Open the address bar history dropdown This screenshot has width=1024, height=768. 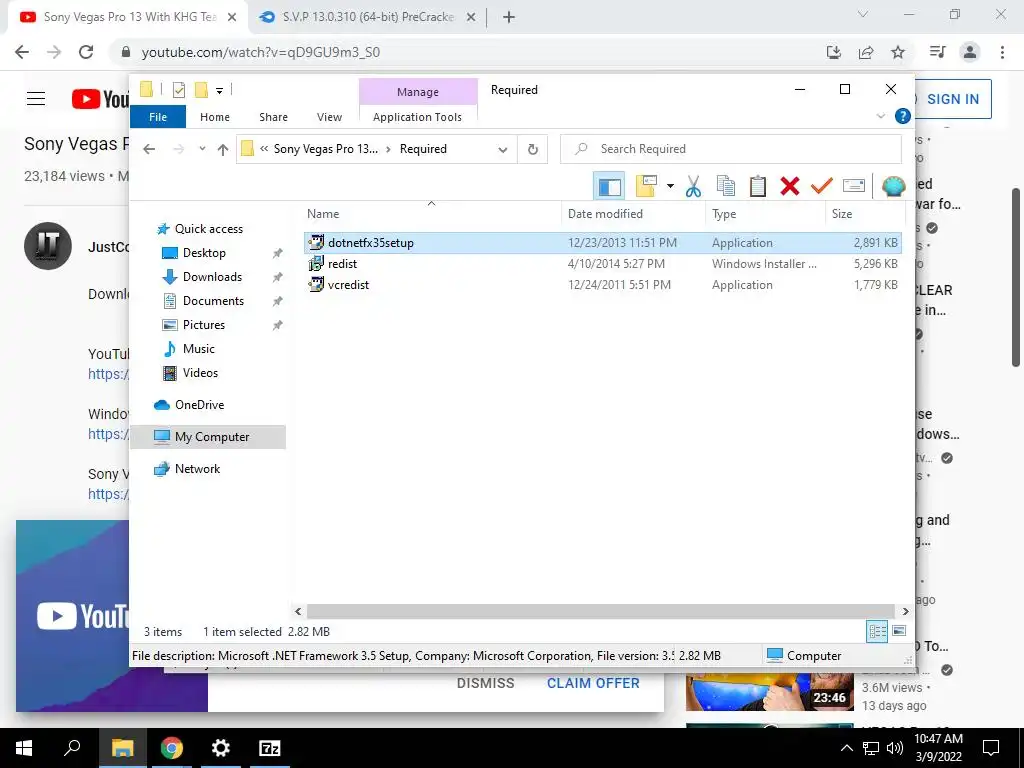(x=503, y=149)
